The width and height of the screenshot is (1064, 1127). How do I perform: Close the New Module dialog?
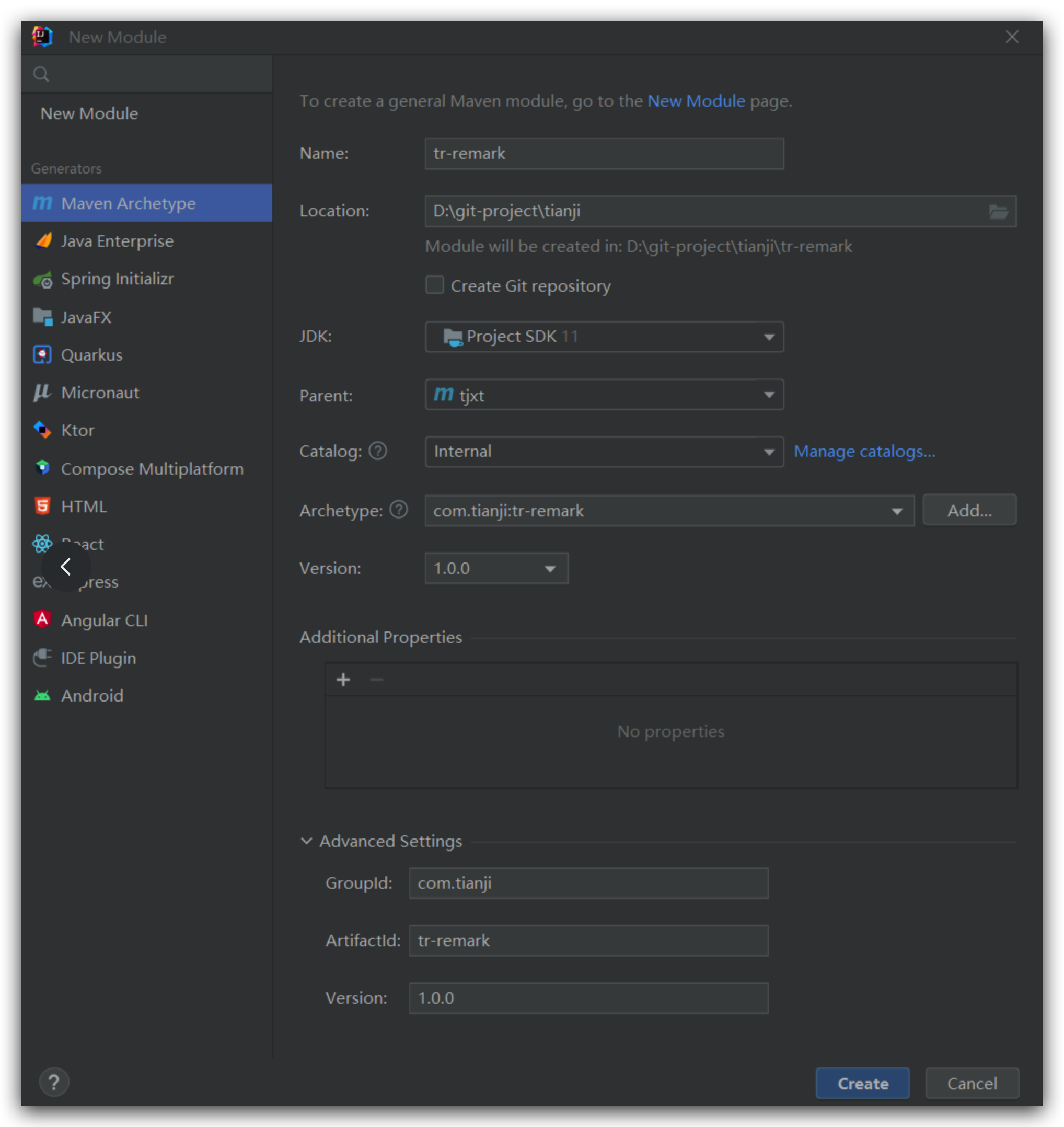point(1012,37)
